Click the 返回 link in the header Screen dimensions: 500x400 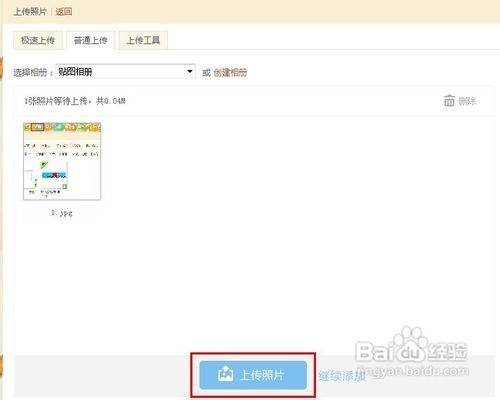[64, 12]
